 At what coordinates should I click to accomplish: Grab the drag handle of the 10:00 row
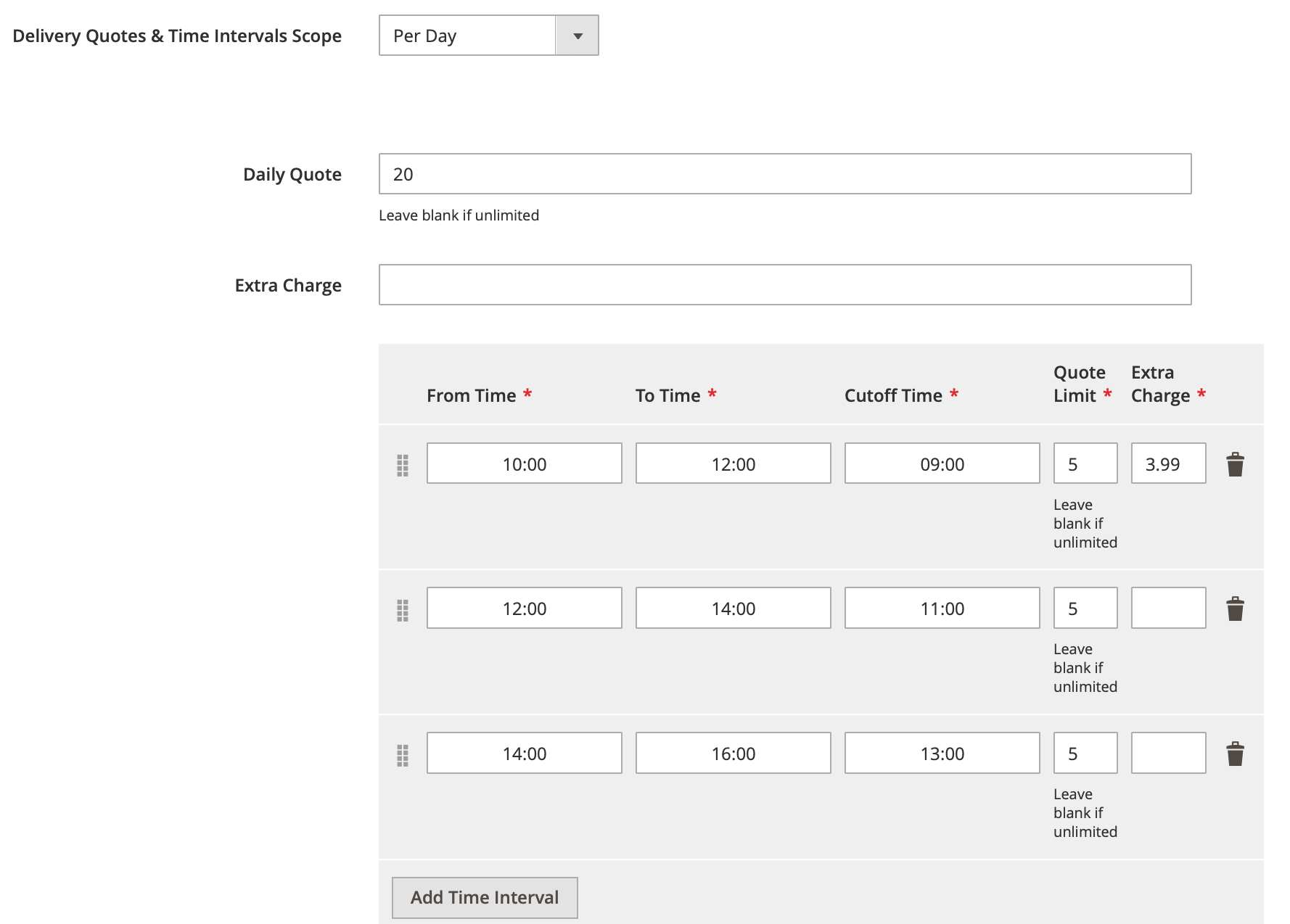pyautogui.click(x=403, y=465)
